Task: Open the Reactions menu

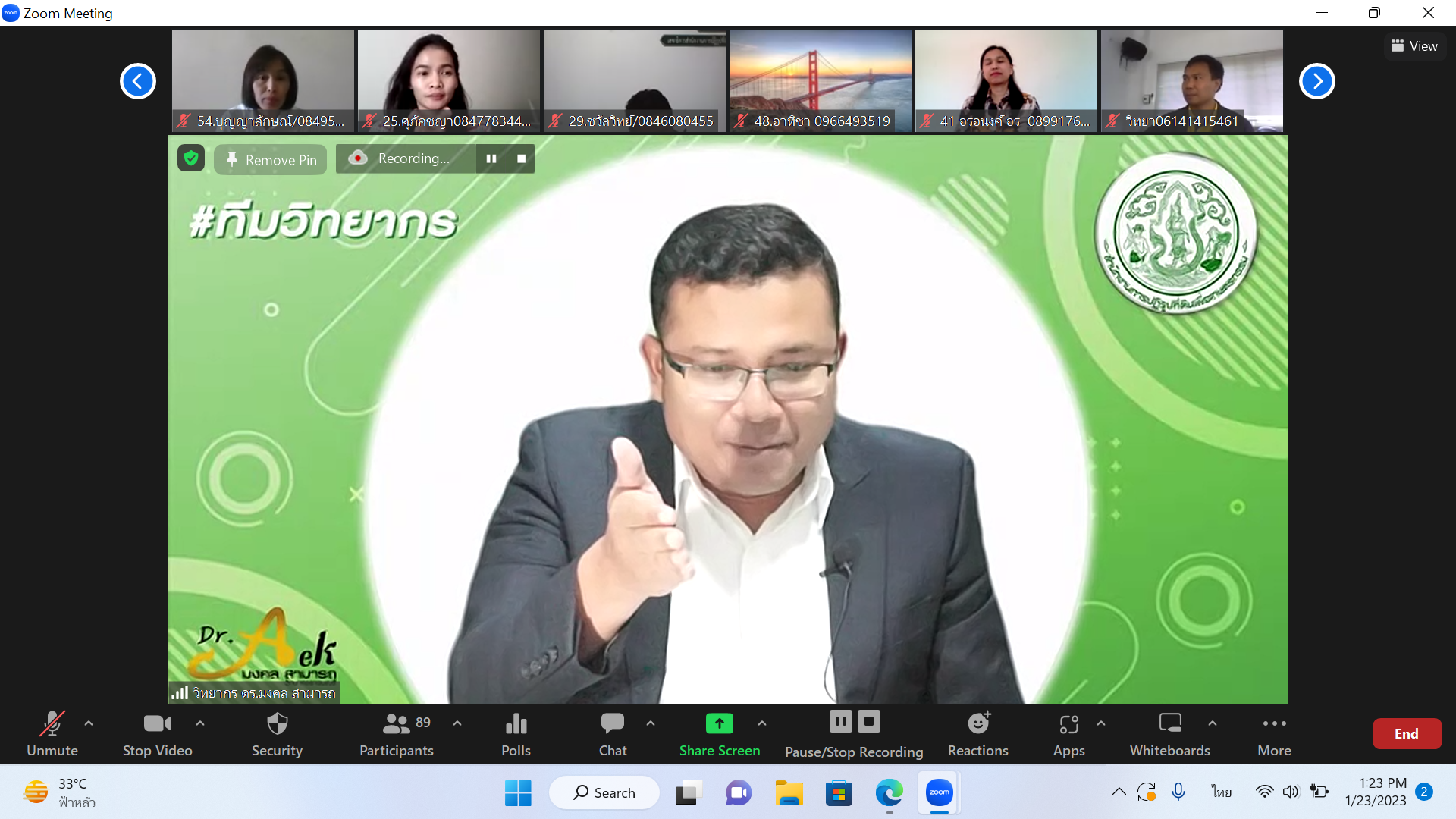Action: pyautogui.click(x=978, y=733)
